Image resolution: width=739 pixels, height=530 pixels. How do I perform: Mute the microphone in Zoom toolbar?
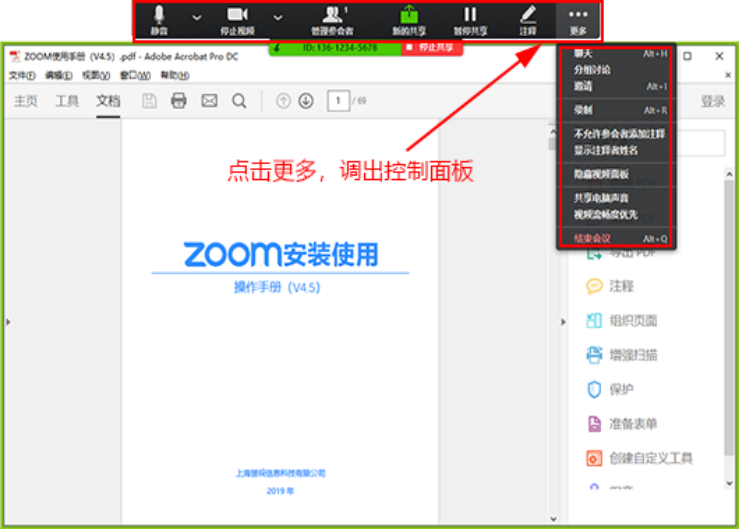[x=159, y=20]
